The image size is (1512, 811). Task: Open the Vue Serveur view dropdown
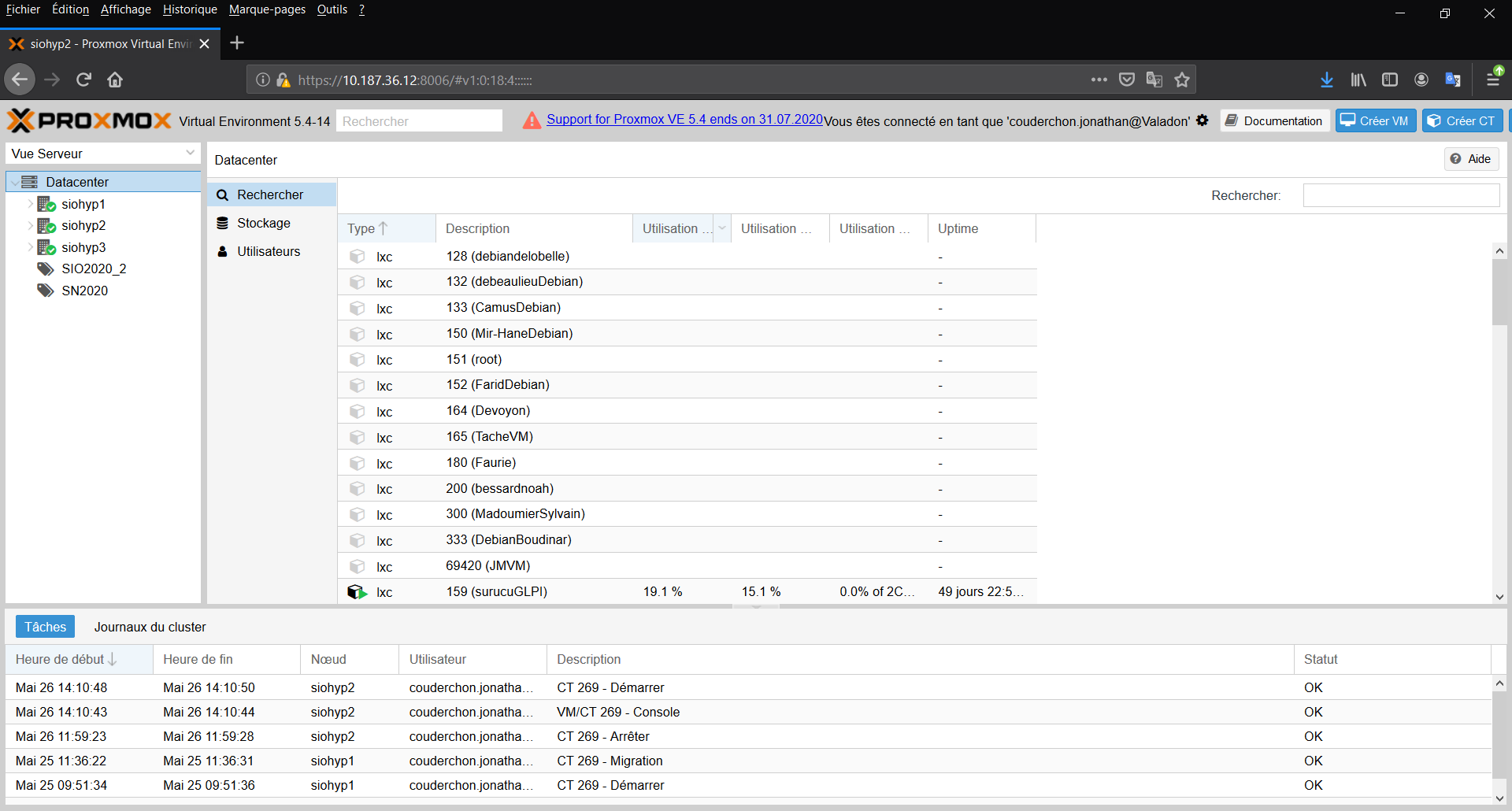190,153
